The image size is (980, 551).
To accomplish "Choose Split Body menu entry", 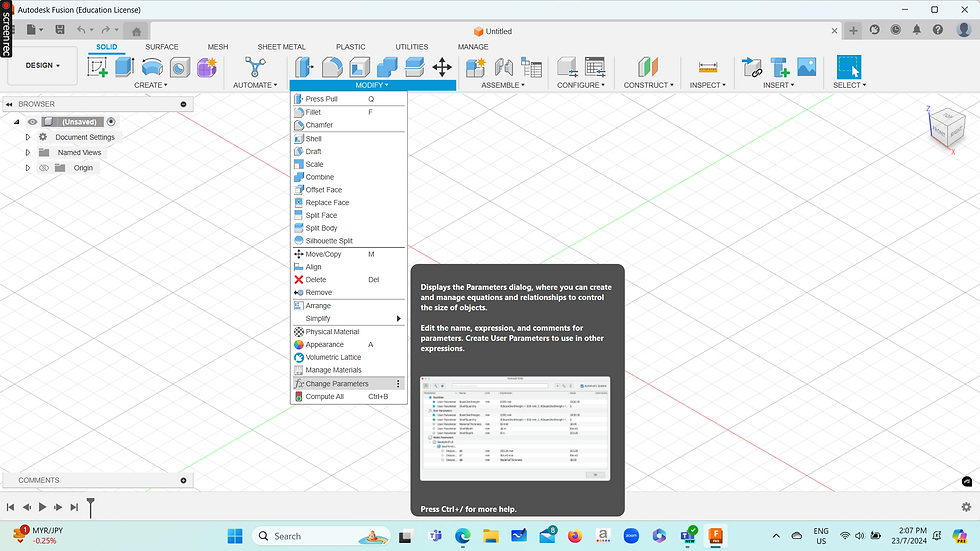I will tap(349, 228).
